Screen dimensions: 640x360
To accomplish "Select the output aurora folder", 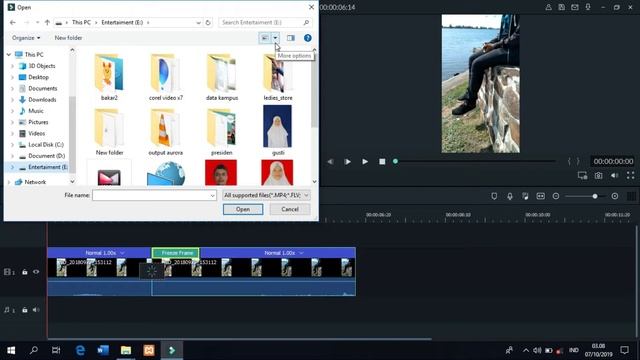I will (x=165, y=132).
